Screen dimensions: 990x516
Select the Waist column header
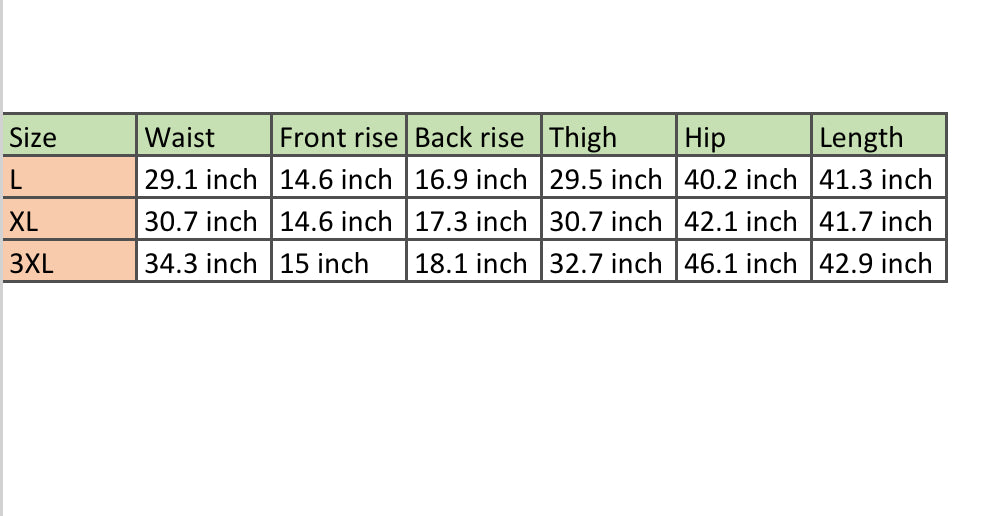point(204,137)
